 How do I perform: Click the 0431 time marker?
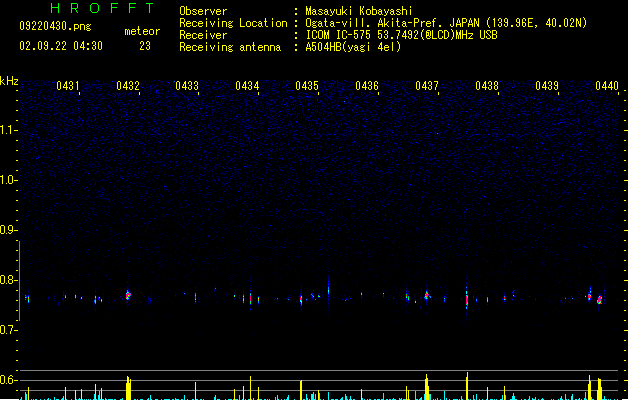pyautogui.click(x=67, y=86)
